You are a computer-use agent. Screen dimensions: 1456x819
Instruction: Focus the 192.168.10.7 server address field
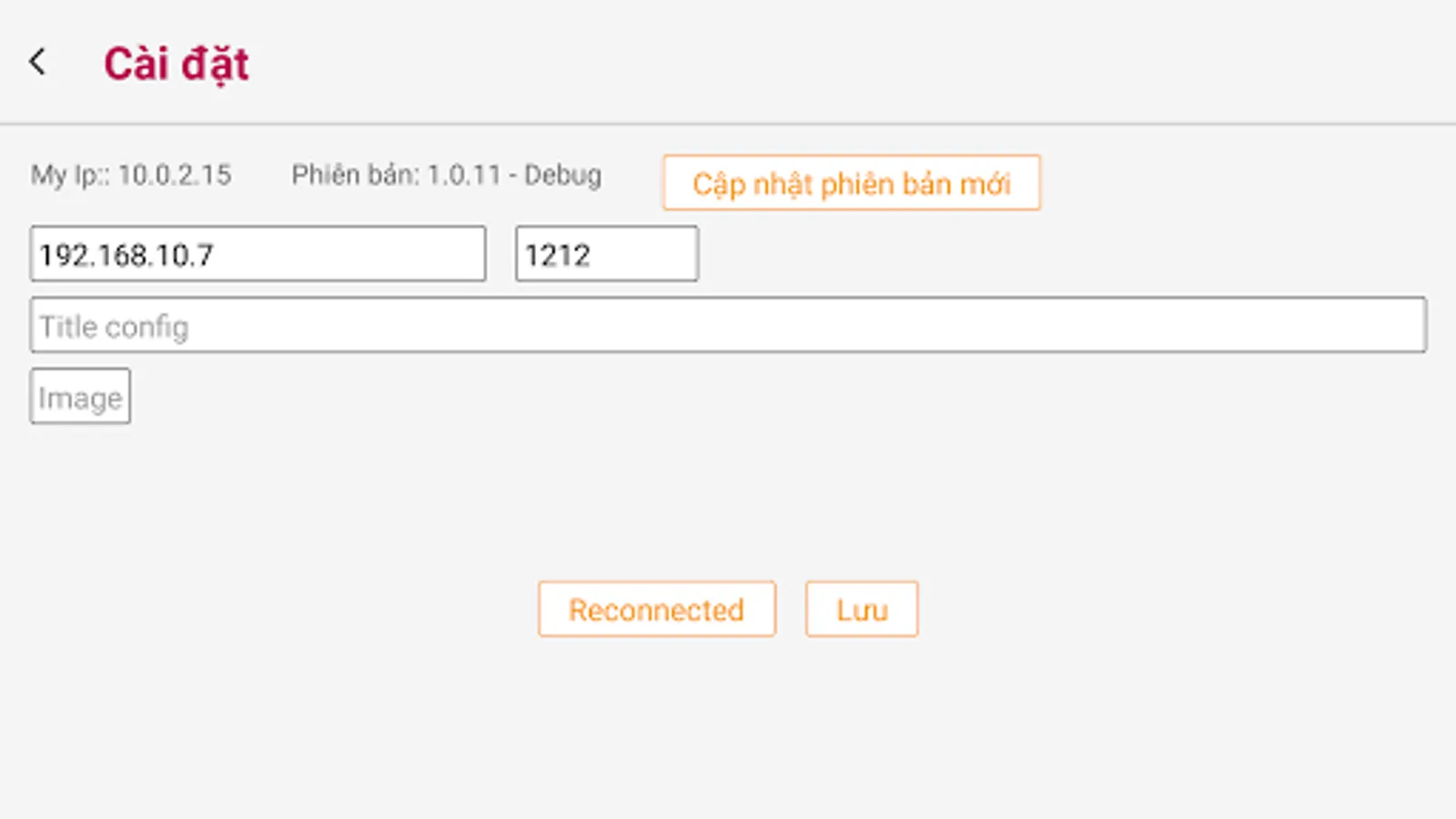pos(258,254)
